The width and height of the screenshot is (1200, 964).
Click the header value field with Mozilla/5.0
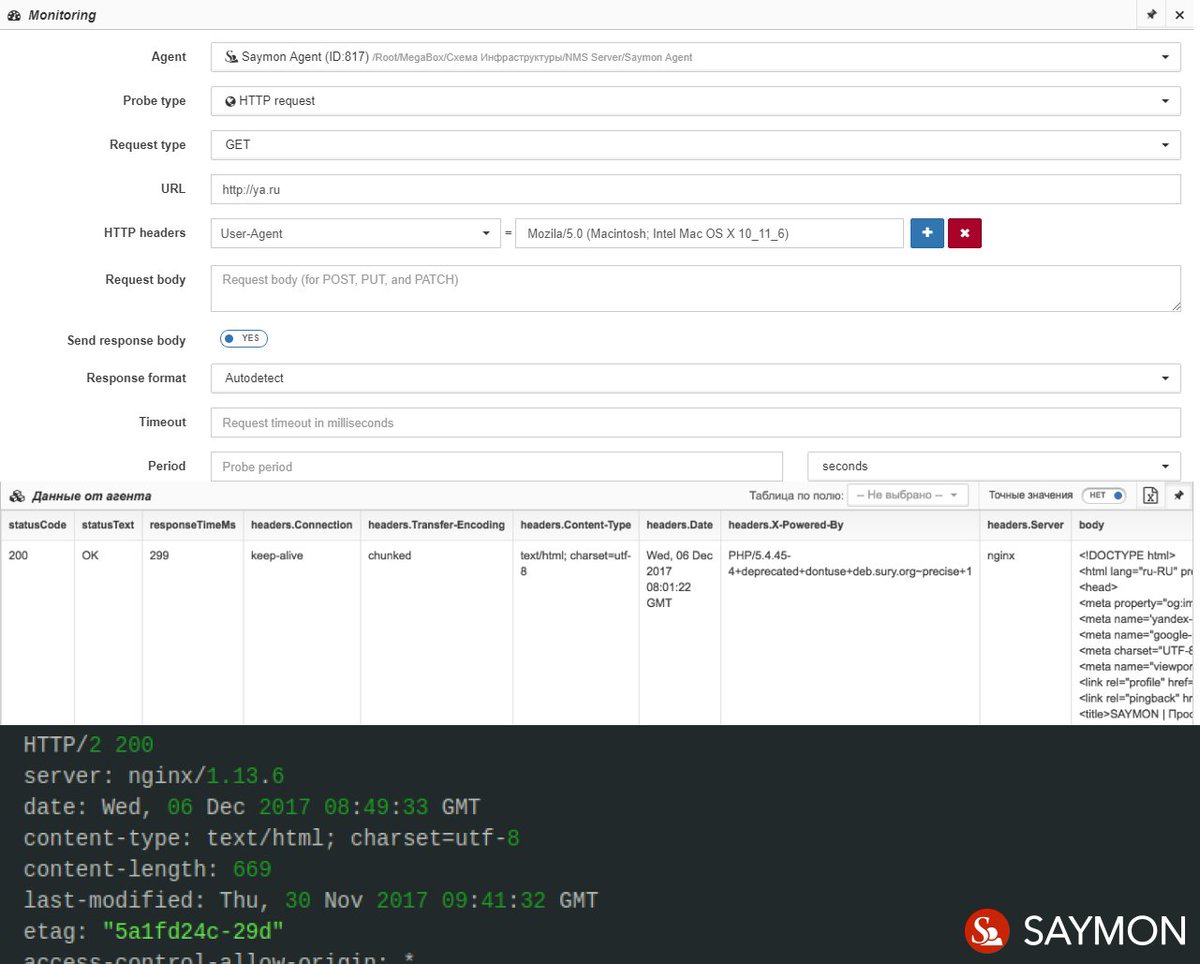tap(709, 233)
